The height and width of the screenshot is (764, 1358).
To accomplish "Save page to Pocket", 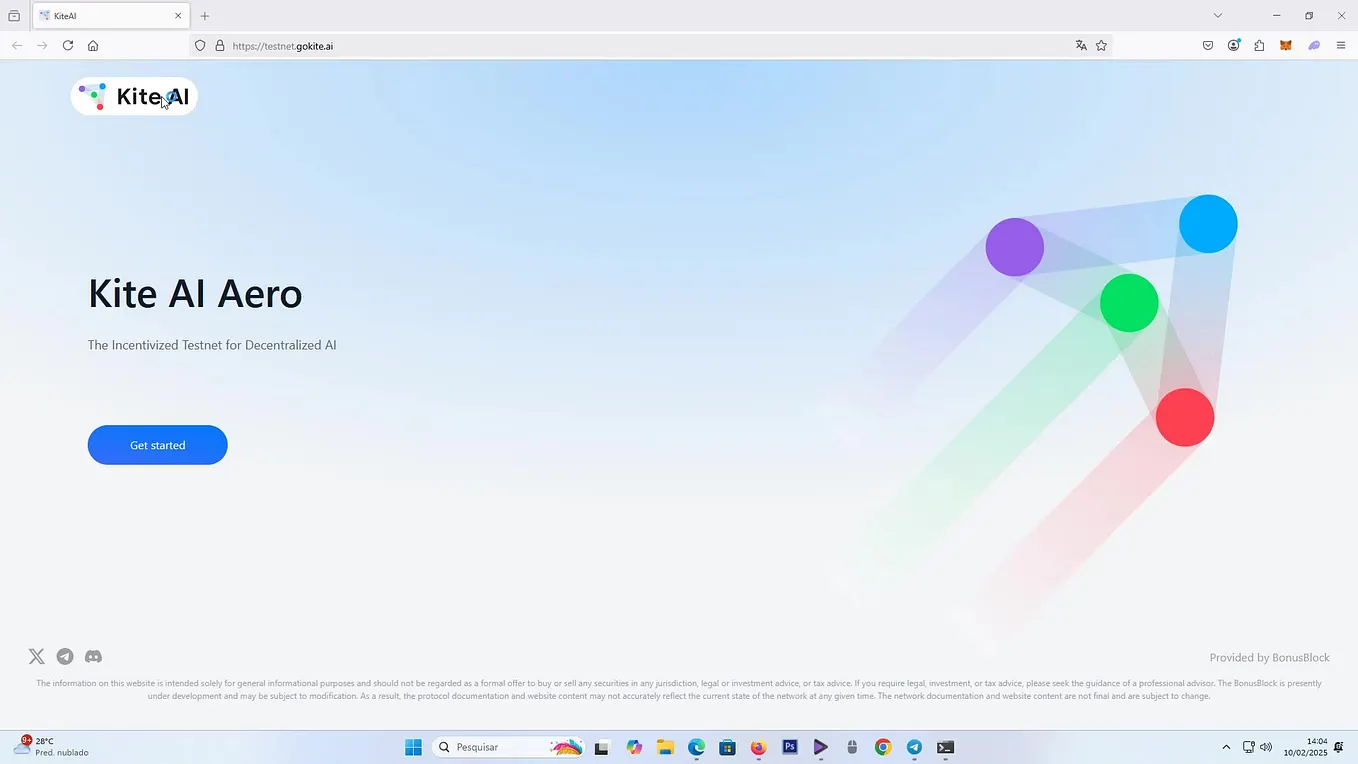I will pyautogui.click(x=1208, y=45).
